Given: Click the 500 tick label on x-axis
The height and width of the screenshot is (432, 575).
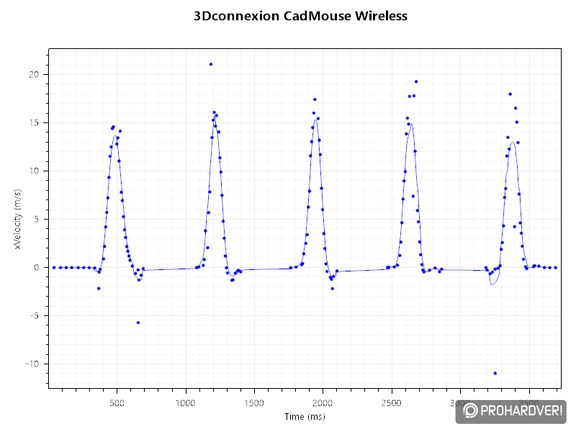Looking at the screenshot, I should (117, 403).
